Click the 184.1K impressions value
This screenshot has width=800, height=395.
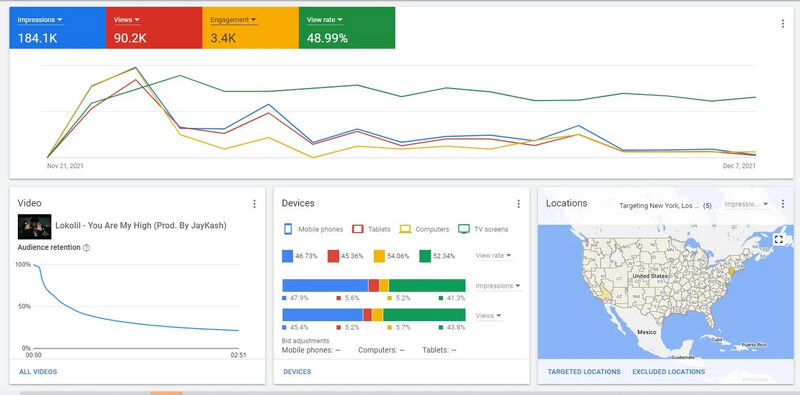tap(37, 38)
